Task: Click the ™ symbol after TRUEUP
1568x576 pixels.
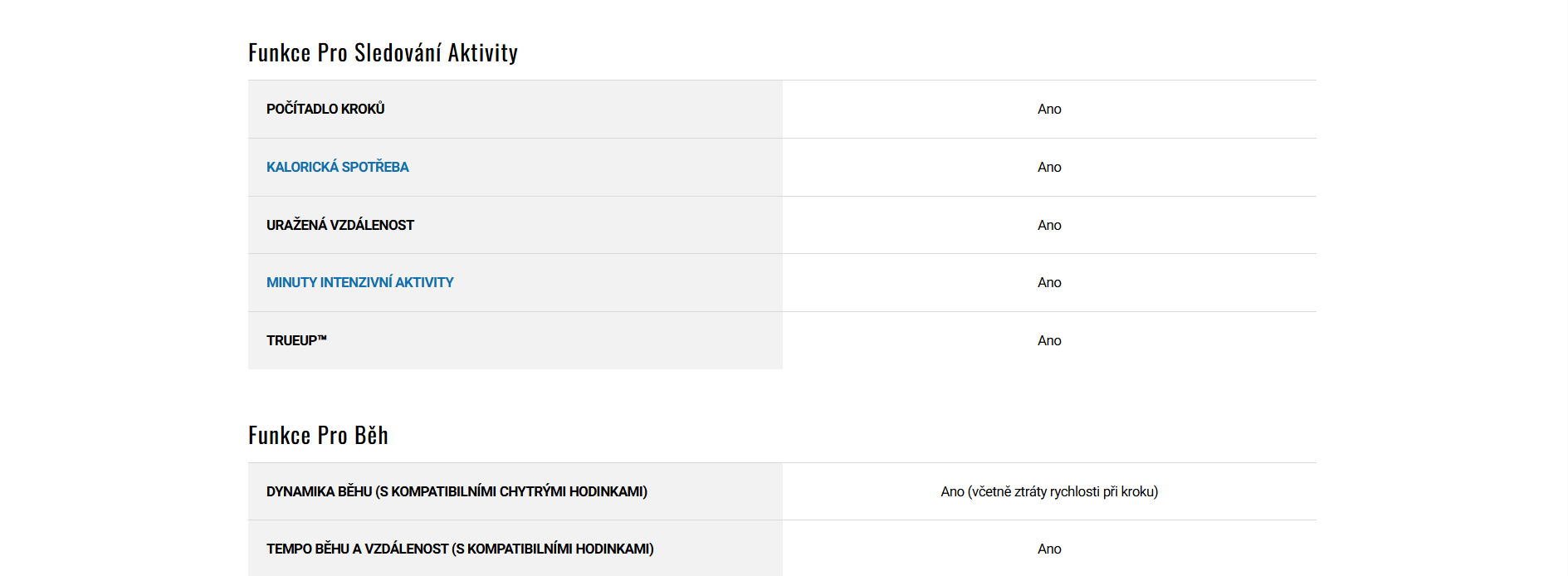Action: (x=322, y=338)
